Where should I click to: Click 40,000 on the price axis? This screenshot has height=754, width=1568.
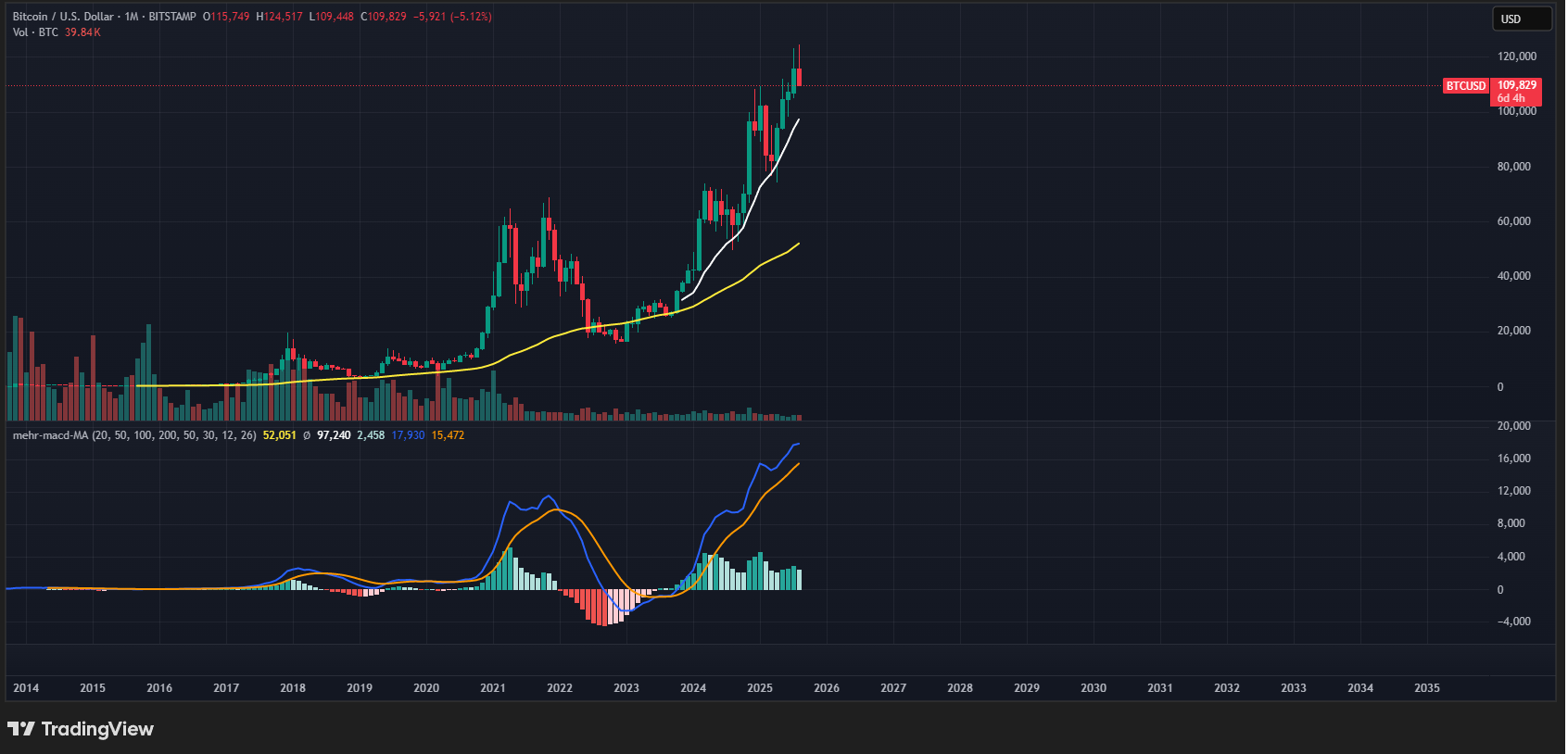[1514, 276]
